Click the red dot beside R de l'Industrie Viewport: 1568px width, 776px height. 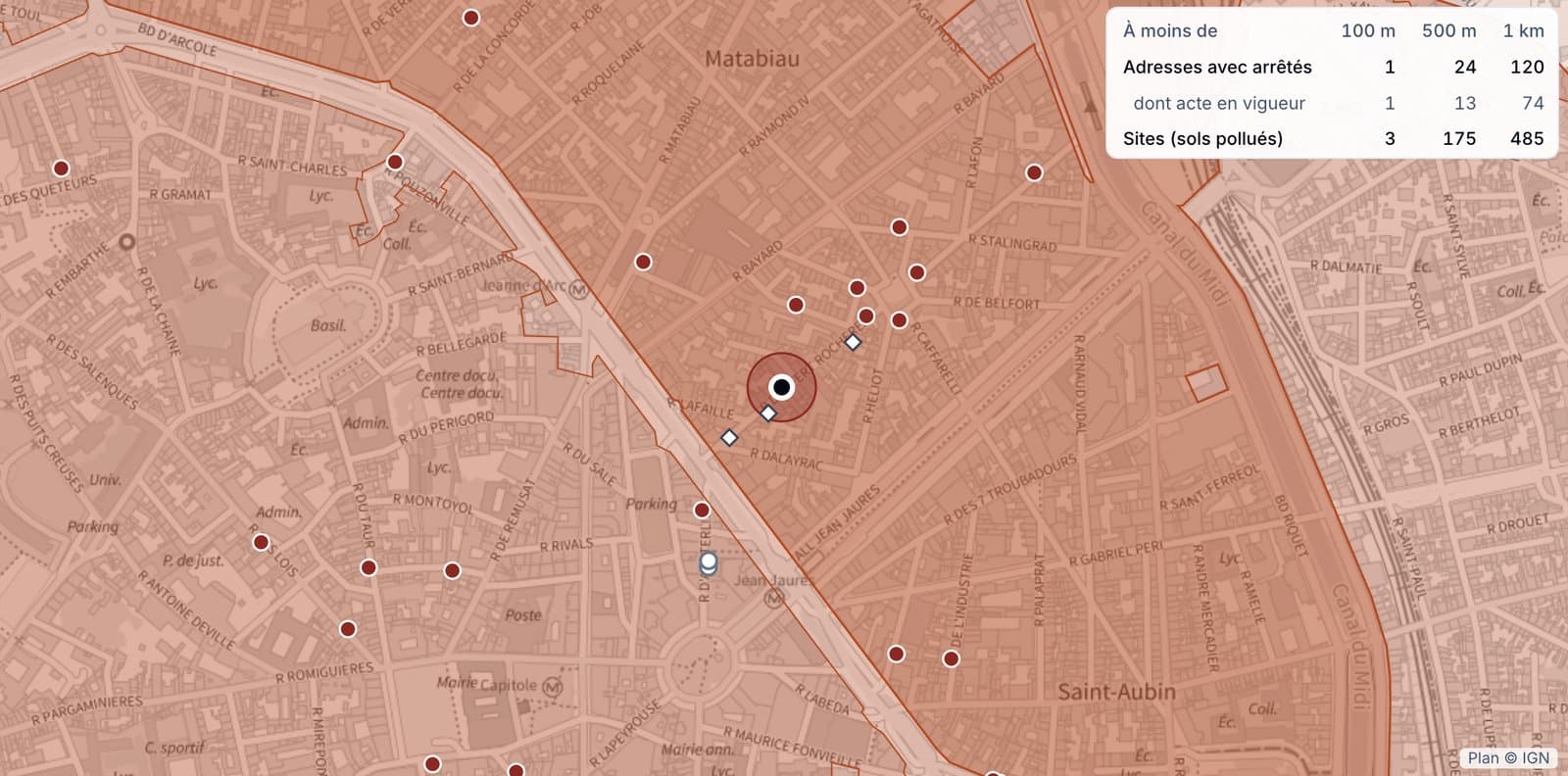pos(951,658)
